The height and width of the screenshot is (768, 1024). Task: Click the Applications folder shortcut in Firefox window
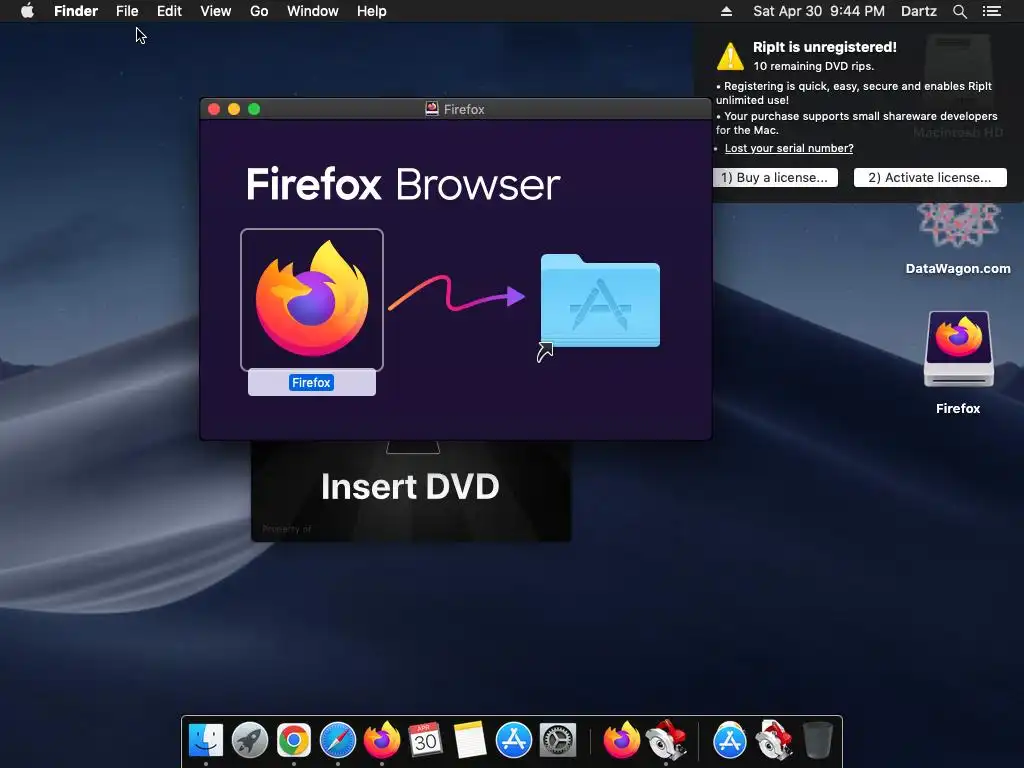(600, 301)
